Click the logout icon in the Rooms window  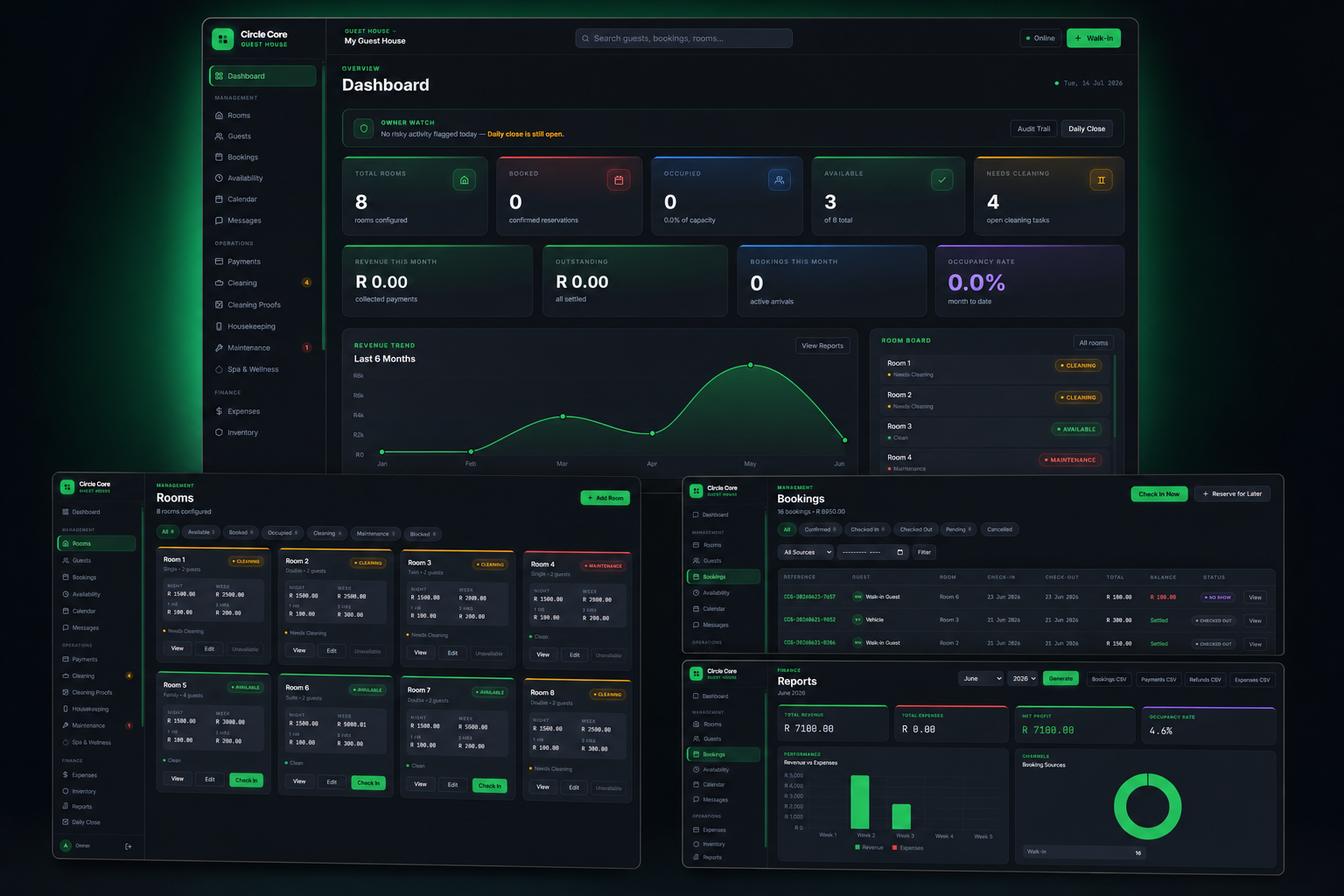pyautogui.click(x=129, y=846)
